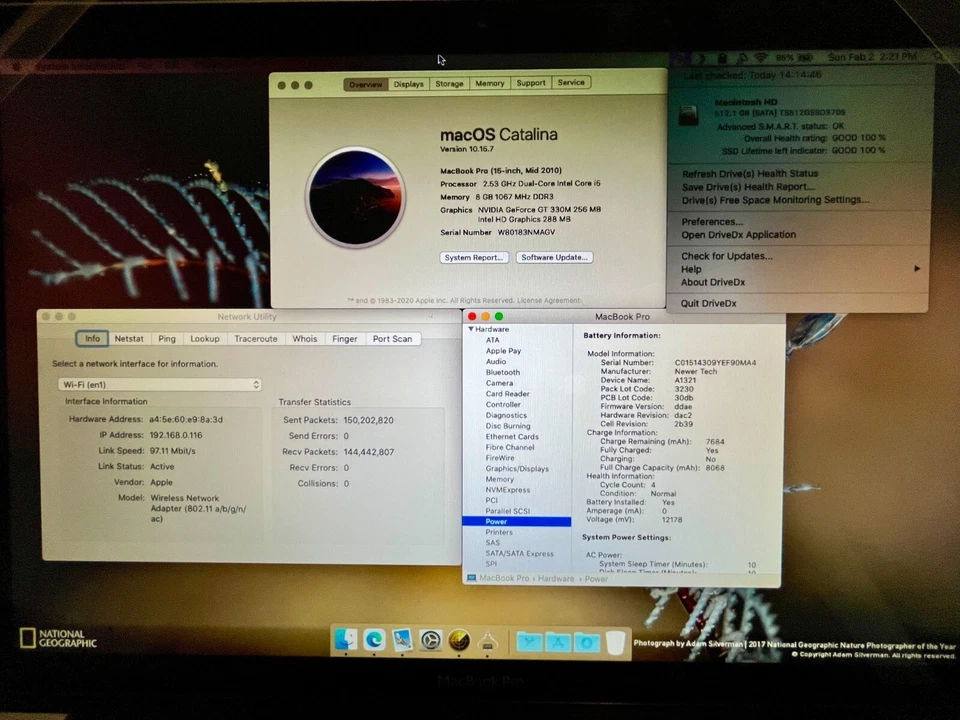Open the Wi-Fi (en1) interface dropdown
Viewport: 960px width, 720px height.
pyautogui.click(x=158, y=384)
